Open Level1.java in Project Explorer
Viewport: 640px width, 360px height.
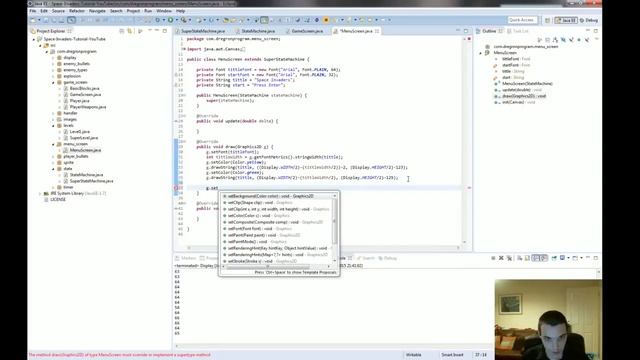tap(80, 132)
